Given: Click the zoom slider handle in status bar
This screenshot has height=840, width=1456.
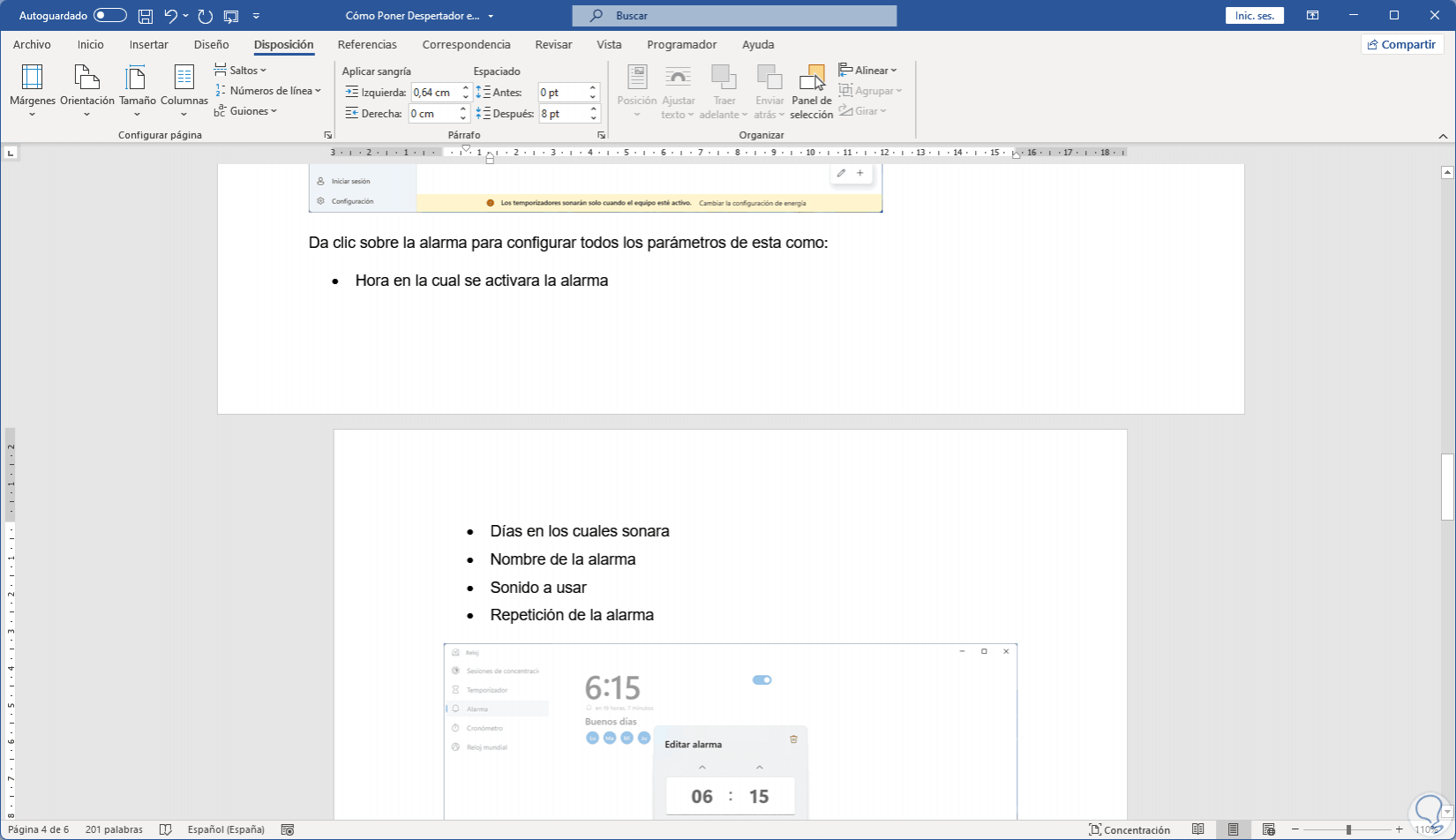Looking at the screenshot, I should [1348, 829].
